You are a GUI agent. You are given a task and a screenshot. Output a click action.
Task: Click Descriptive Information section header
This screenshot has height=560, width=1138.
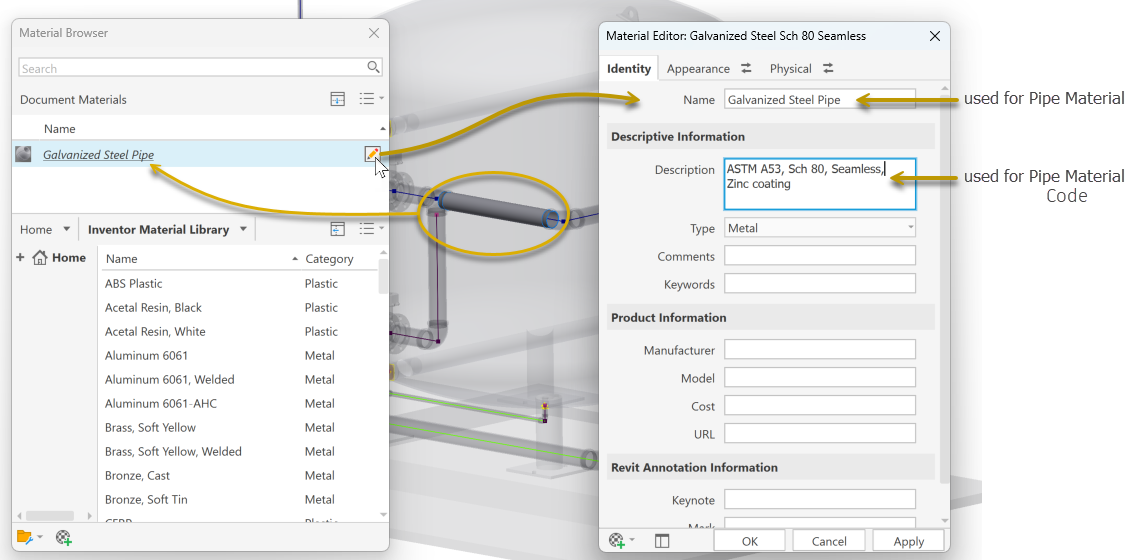771,136
